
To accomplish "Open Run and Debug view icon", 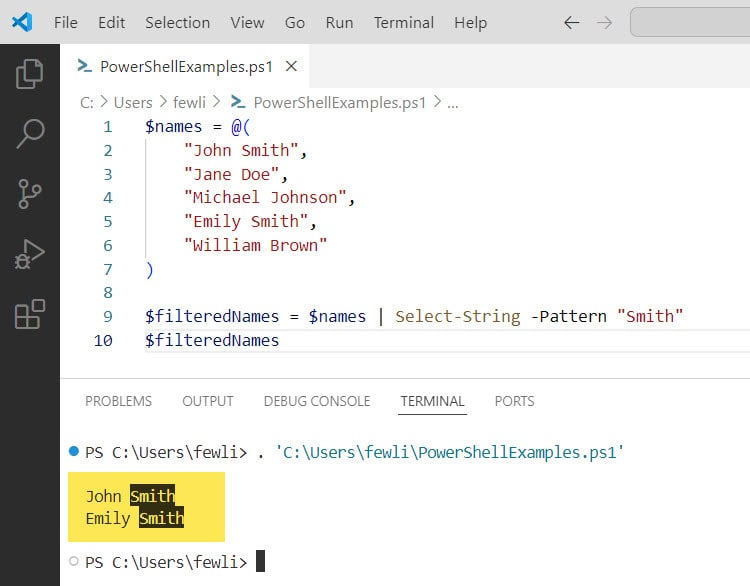I will 30,254.
